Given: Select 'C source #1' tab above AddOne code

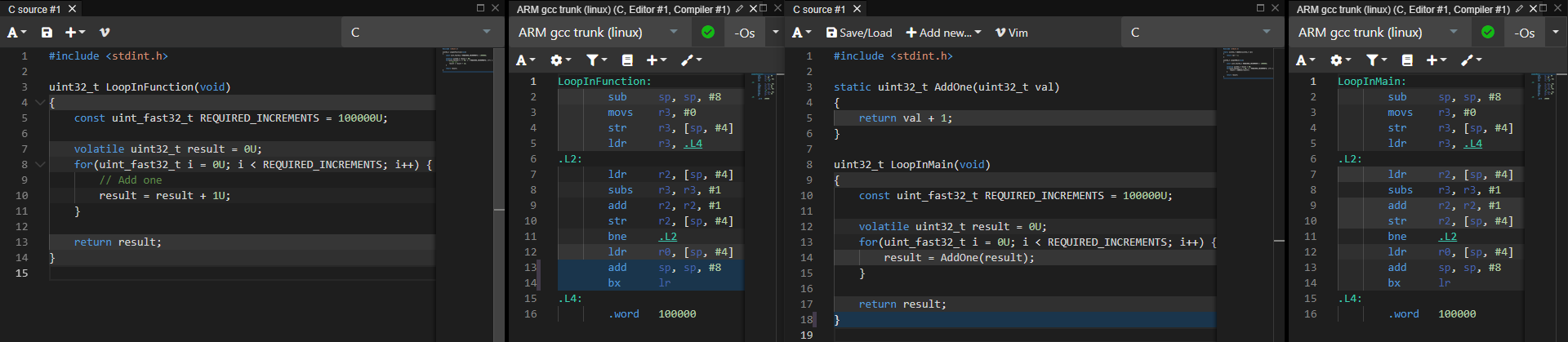Looking at the screenshot, I should coord(819,9).
